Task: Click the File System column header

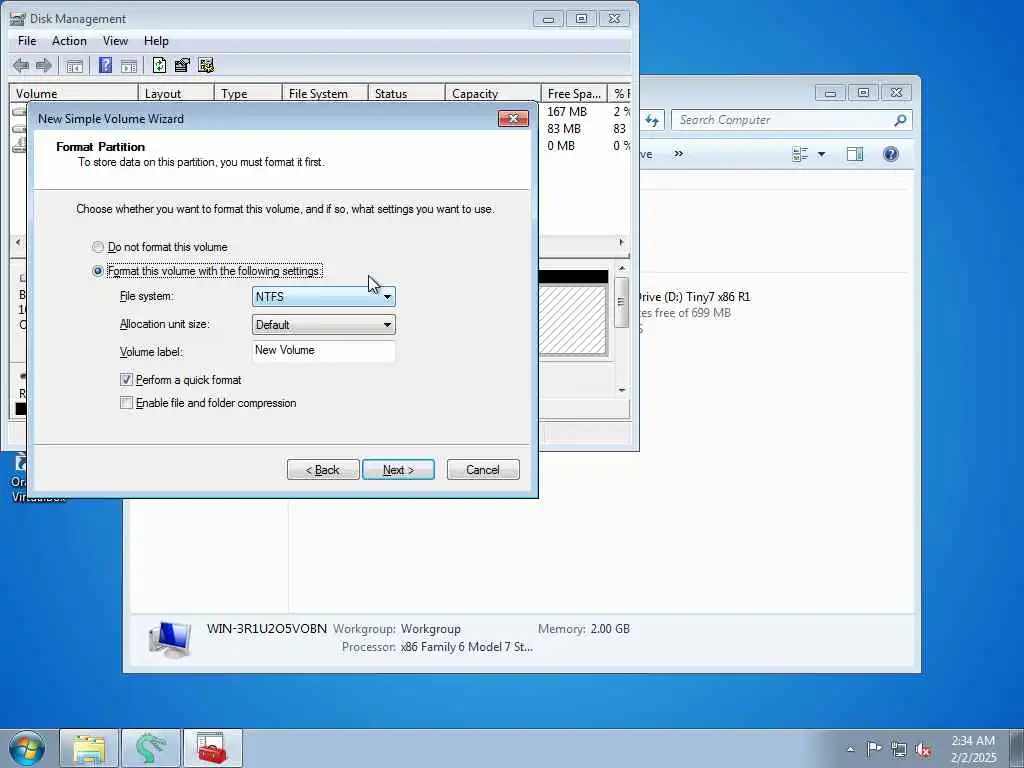Action: click(325, 93)
